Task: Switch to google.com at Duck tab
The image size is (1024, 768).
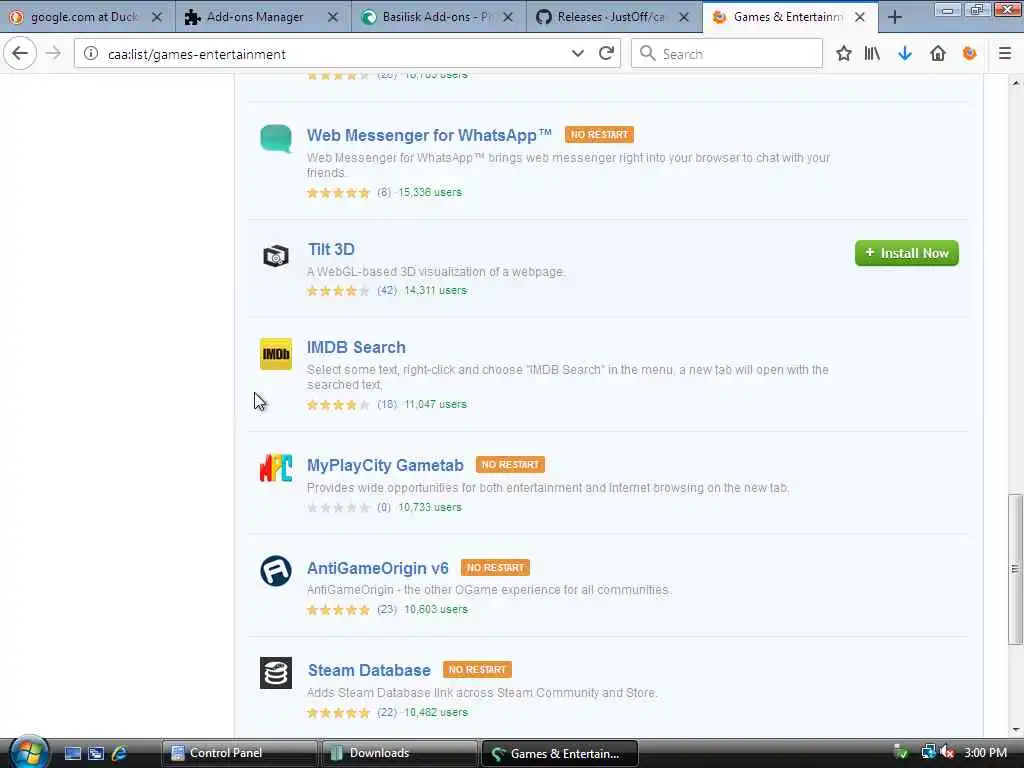Action: tap(87, 17)
